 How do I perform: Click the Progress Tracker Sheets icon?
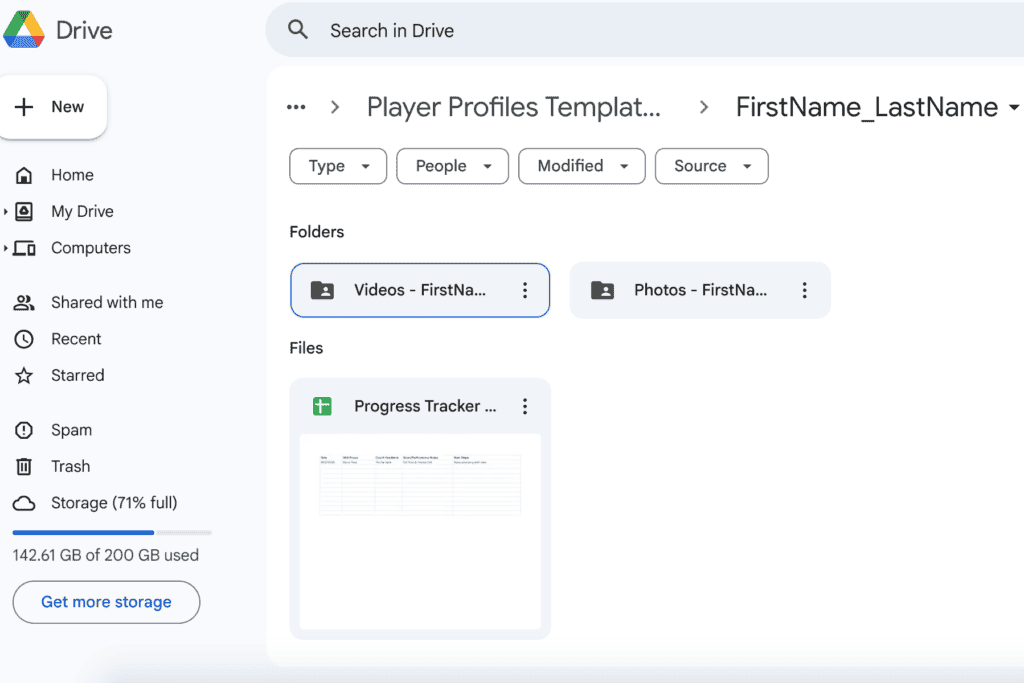coord(323,406)
